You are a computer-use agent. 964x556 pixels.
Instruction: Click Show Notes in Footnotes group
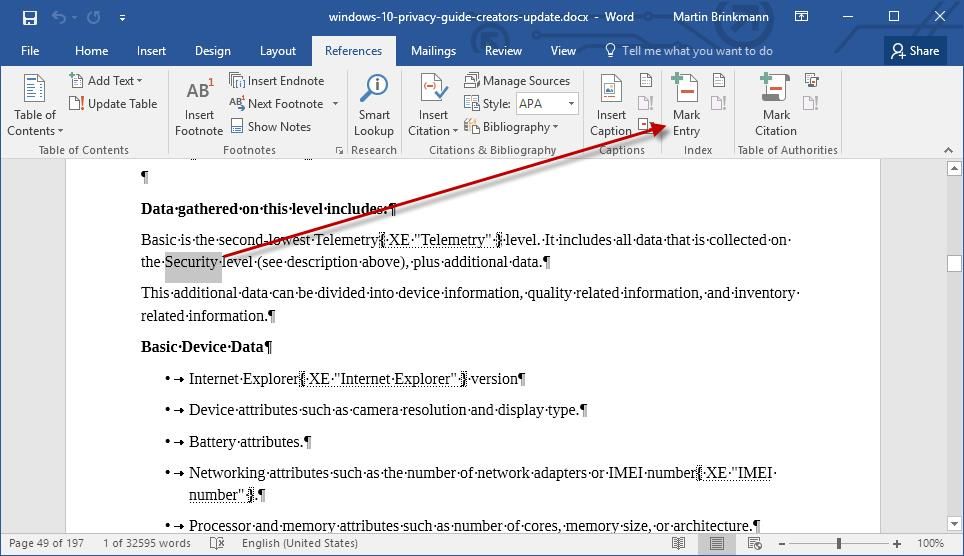click(270, 127)
